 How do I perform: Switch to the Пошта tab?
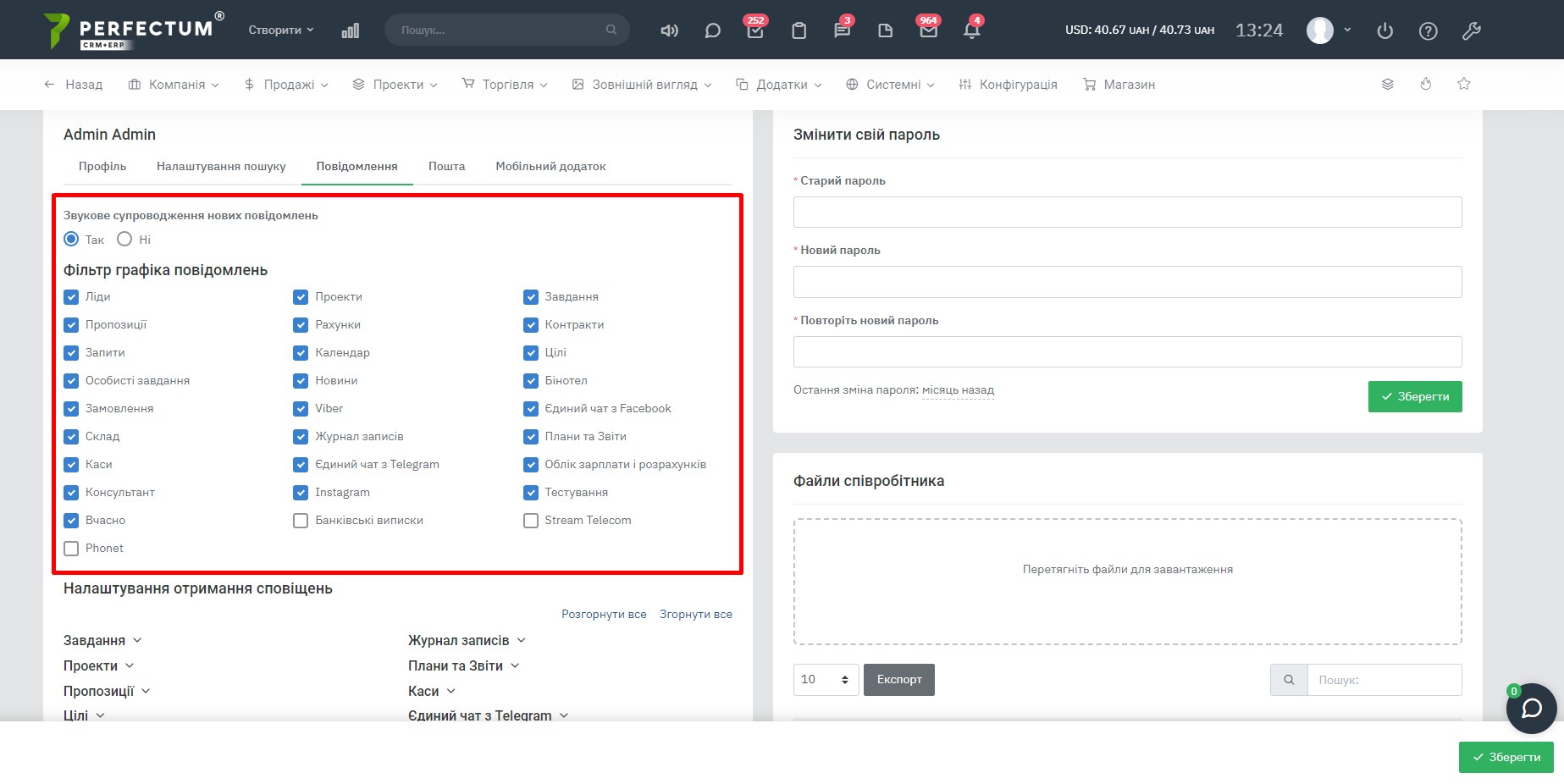[x=446, y=167]
